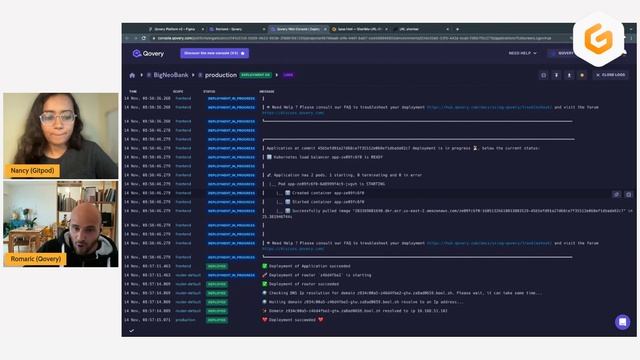This screenshot has height=360, width=640.
Task: Click the Discover the new console button
Action: point(214,53)
